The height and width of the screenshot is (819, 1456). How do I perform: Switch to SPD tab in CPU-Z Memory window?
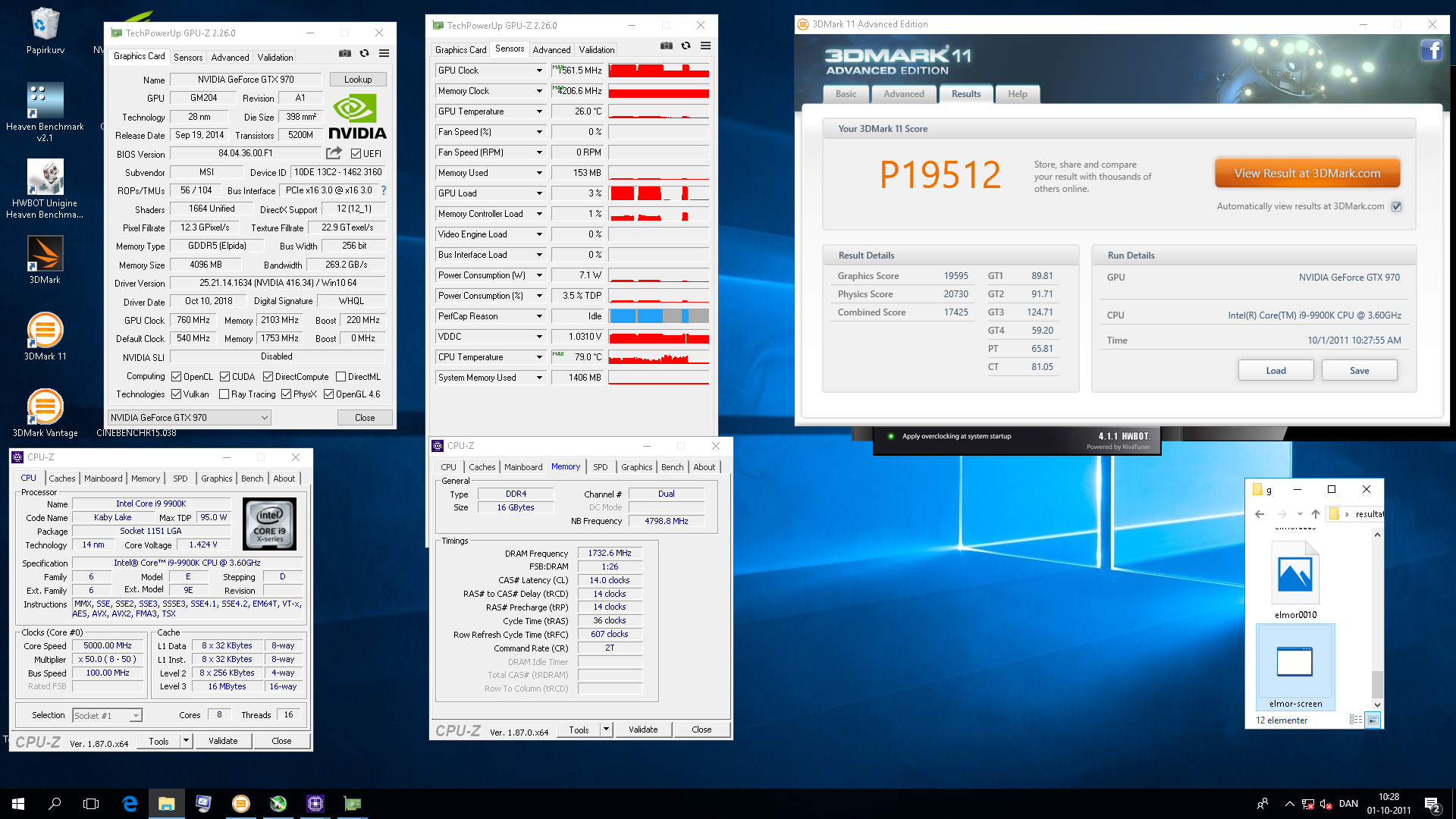click(x=600, y=467)
